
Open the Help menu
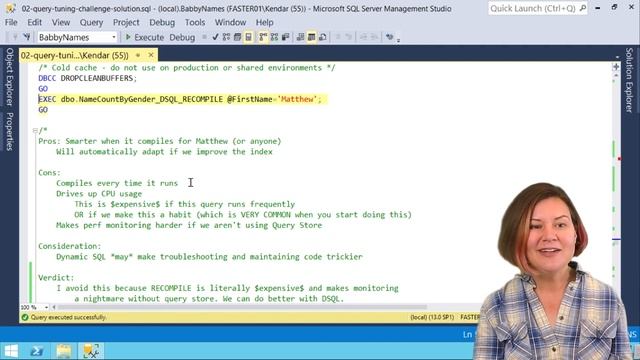tap(264, 22)
